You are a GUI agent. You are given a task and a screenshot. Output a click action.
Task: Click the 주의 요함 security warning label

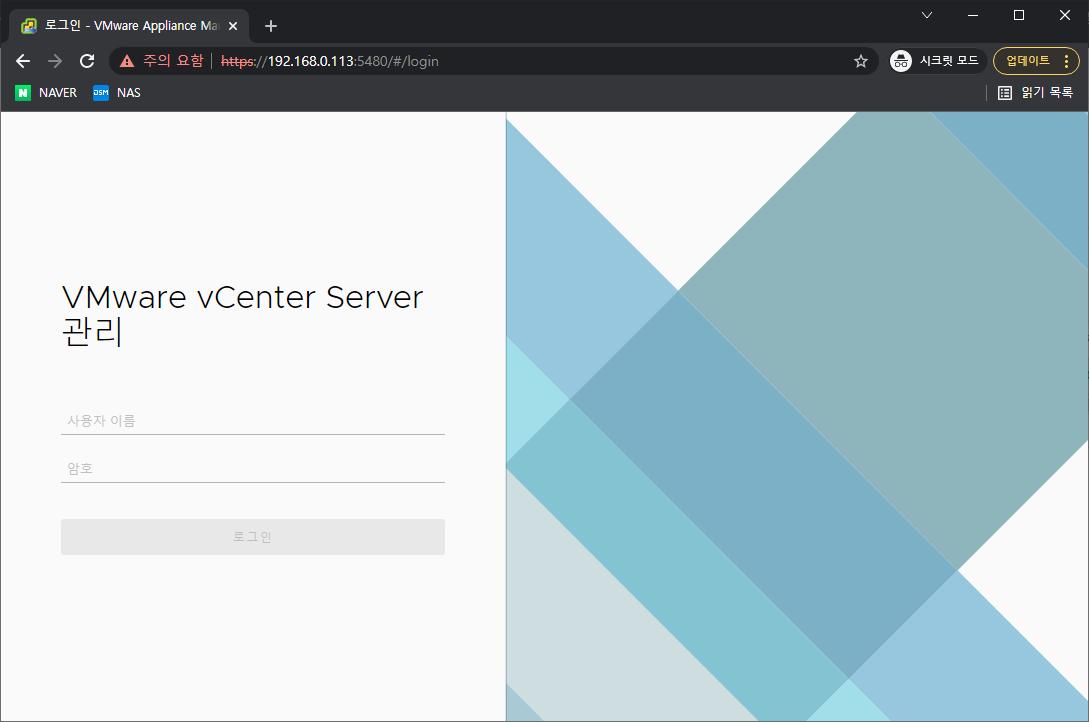[x=174, y=61]
